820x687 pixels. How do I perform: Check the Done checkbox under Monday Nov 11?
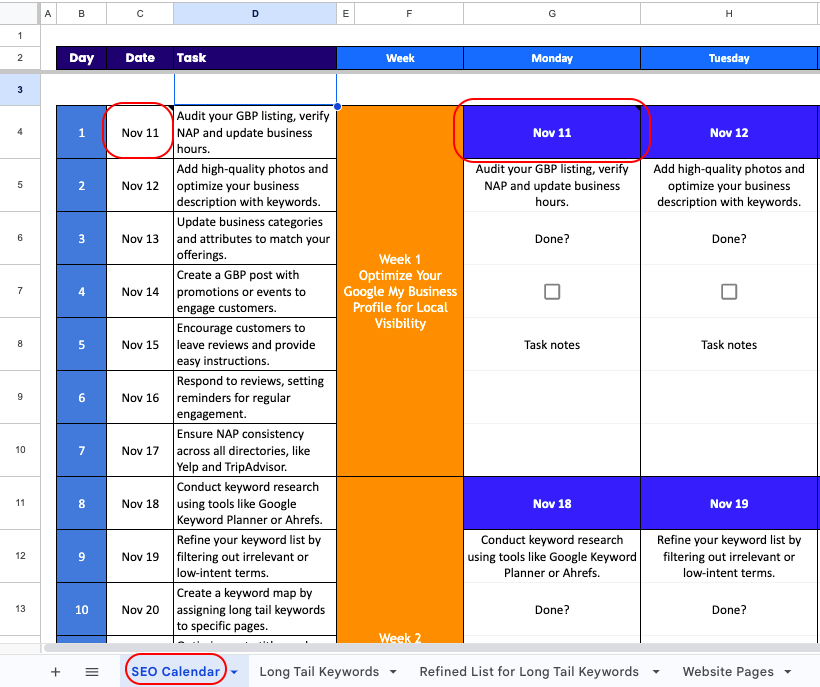point(552,291)
